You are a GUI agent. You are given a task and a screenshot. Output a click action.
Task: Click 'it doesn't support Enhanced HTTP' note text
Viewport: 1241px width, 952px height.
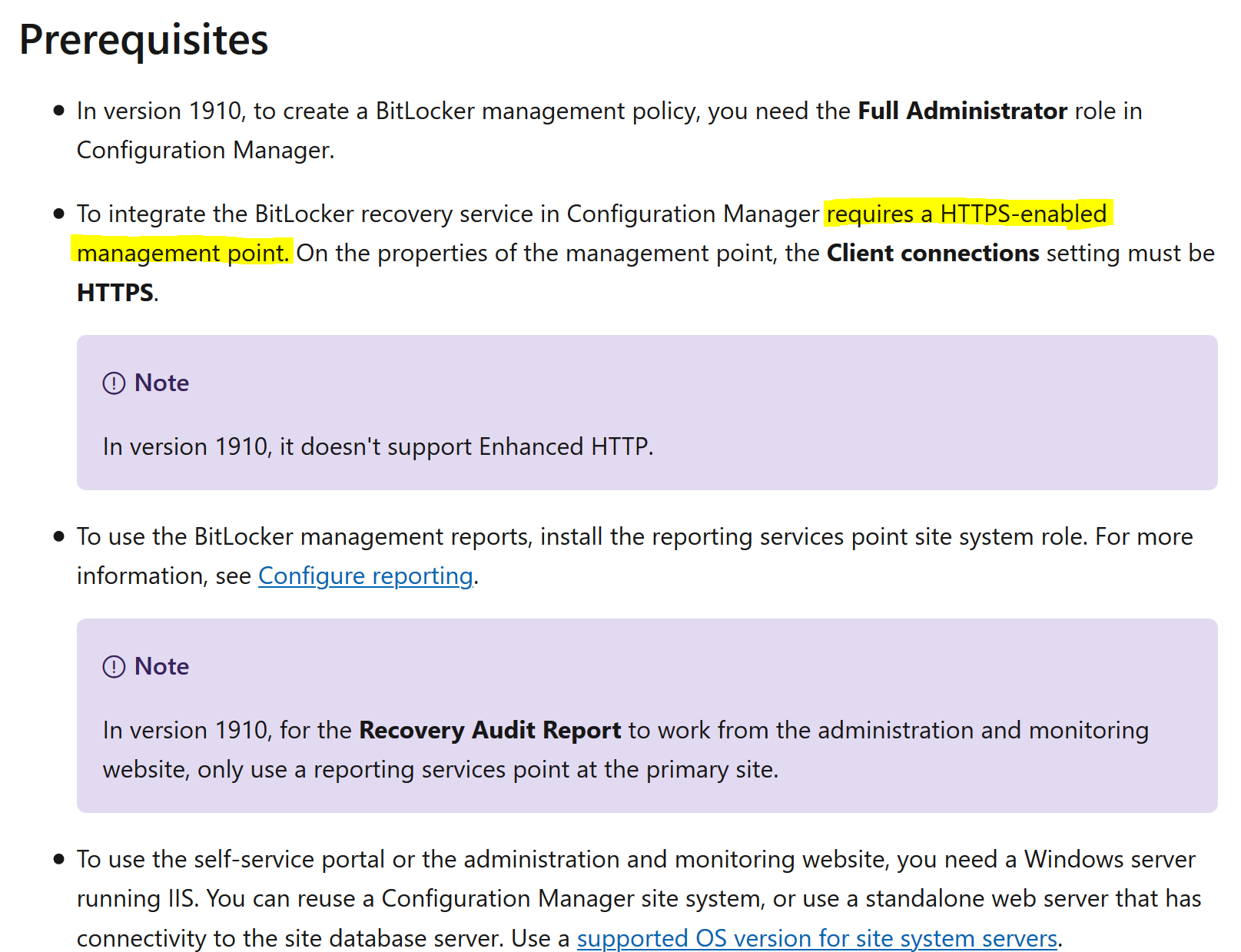click(x=466, y=446)
